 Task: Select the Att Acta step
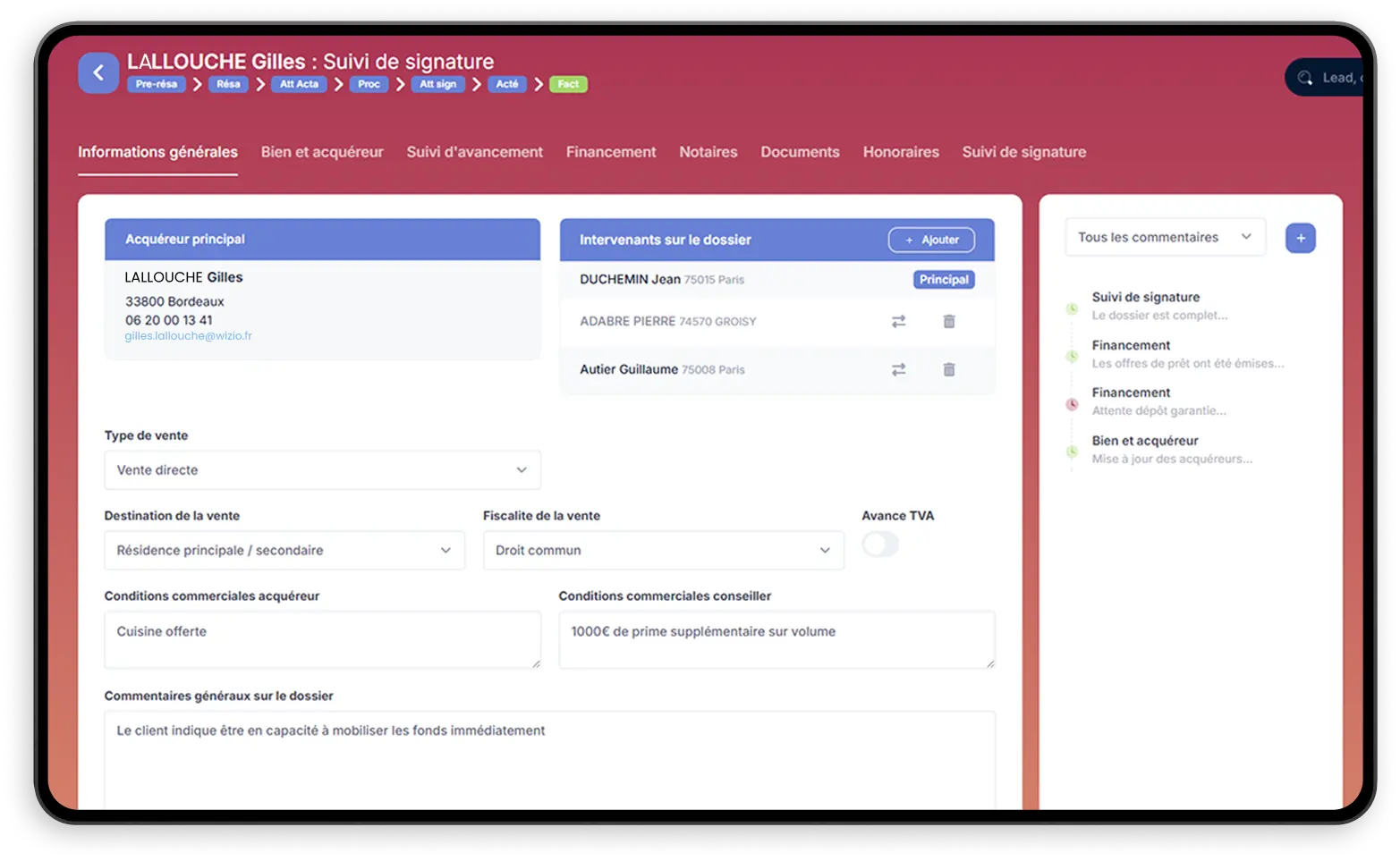pos(299,84)
